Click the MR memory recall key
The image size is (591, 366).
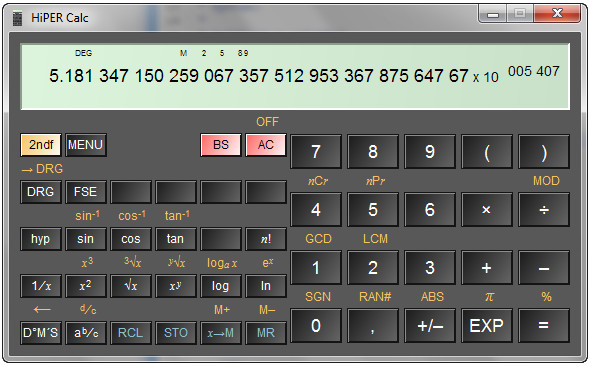coord(266,333)
